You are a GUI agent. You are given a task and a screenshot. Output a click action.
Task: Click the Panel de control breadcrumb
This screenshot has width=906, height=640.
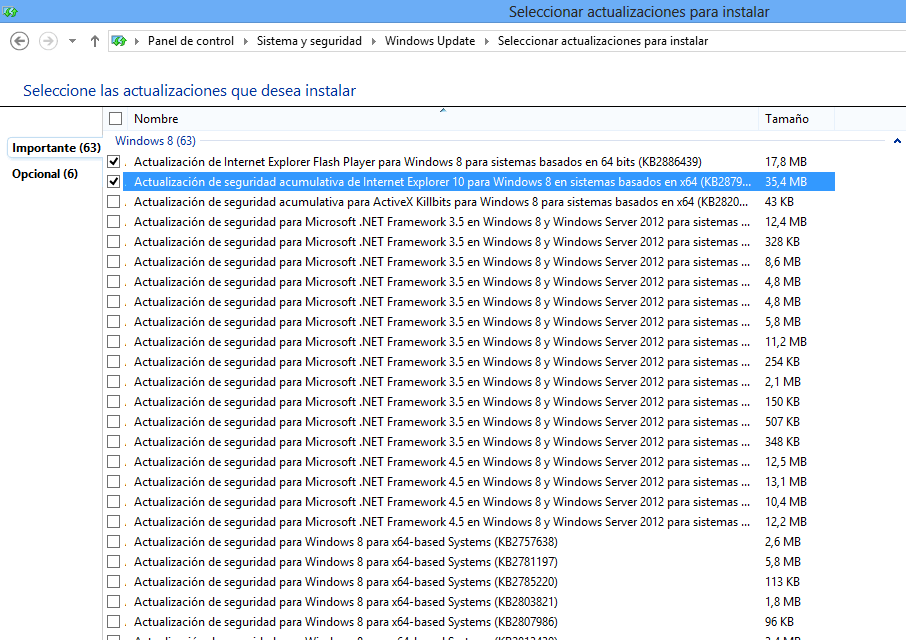point(190,41)
